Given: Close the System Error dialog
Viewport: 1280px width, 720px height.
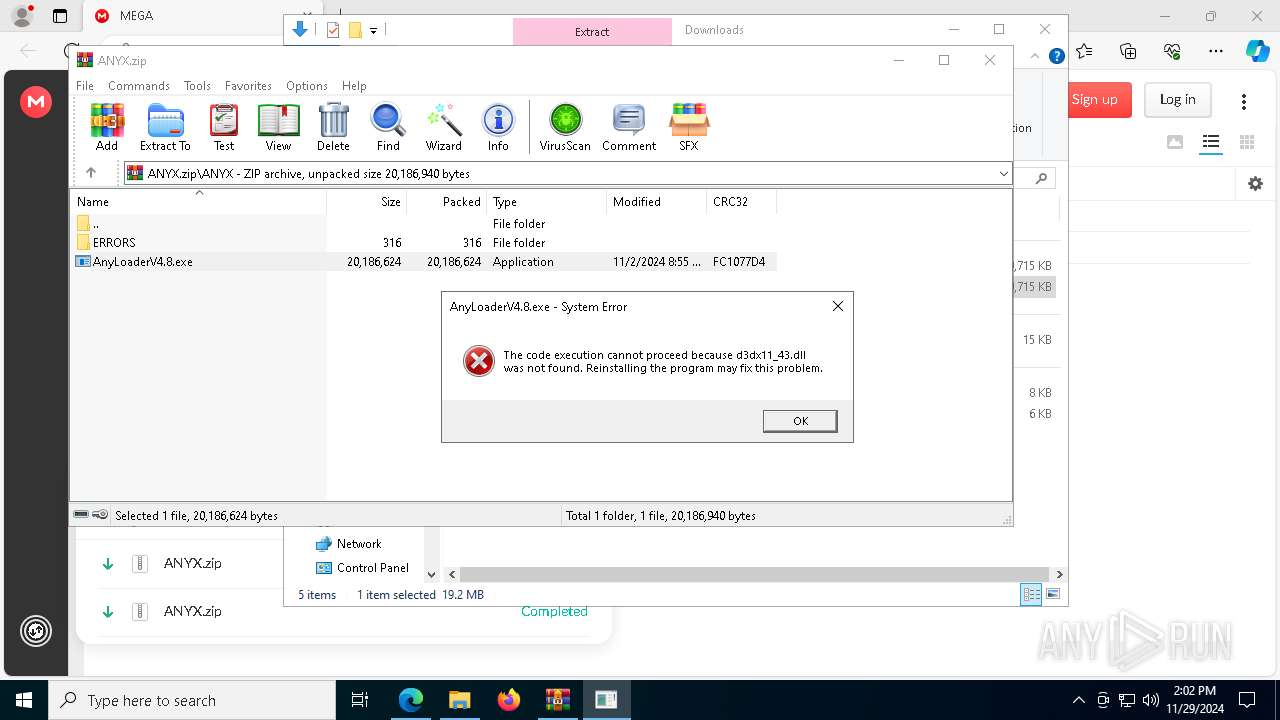Looking at the screenshot, I should pyautogui.click(x=838, y=306).
